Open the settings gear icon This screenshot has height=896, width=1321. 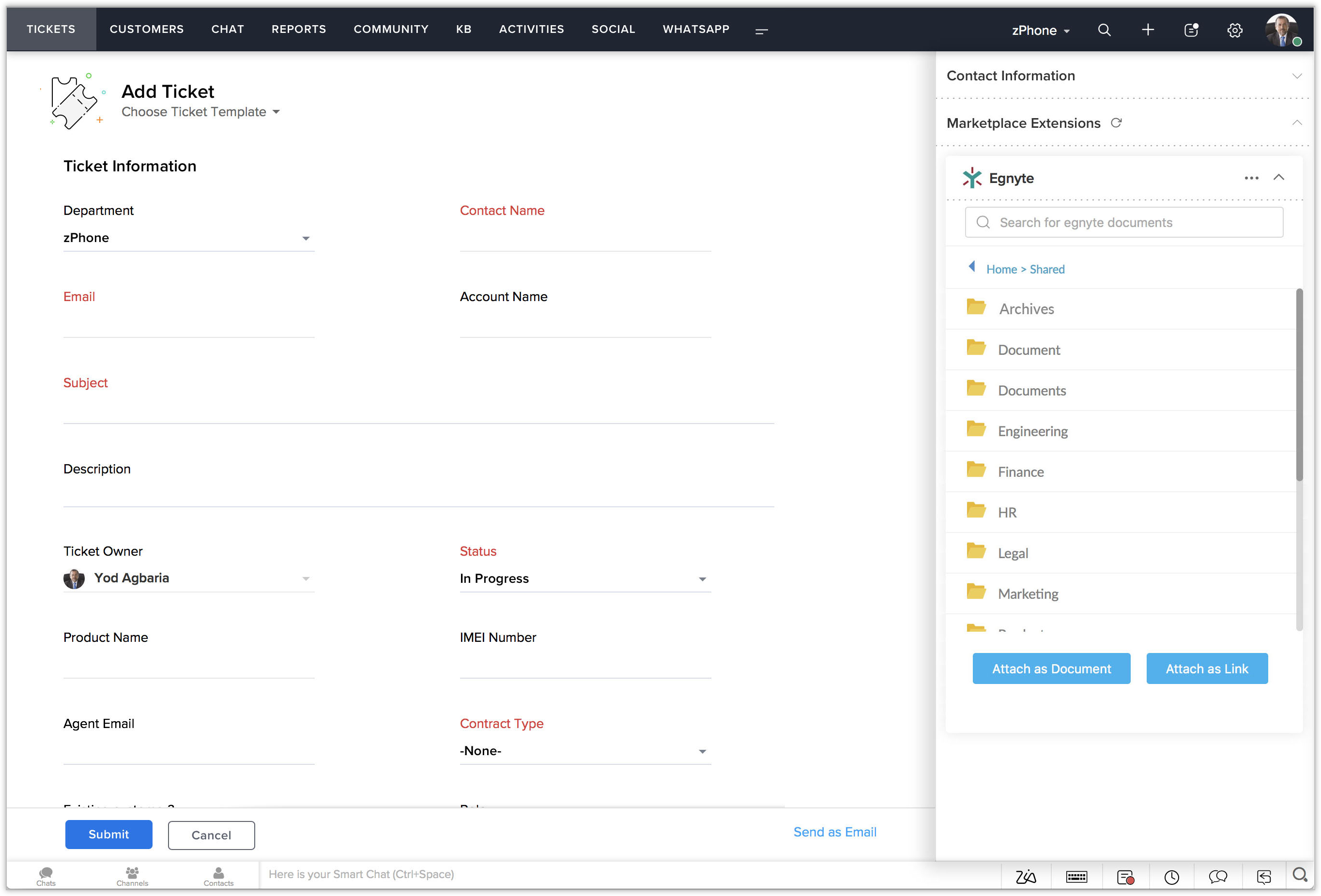coord(1235,30)
